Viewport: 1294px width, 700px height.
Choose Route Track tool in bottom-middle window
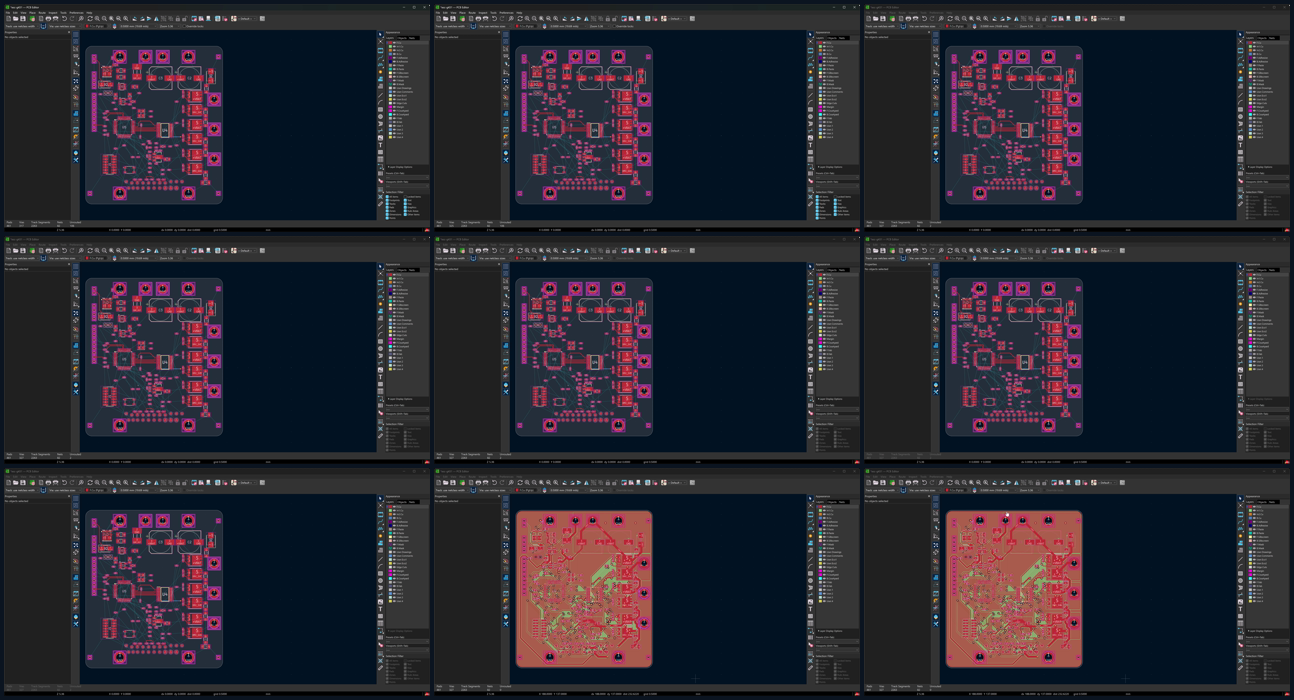[x=810, y=522]
